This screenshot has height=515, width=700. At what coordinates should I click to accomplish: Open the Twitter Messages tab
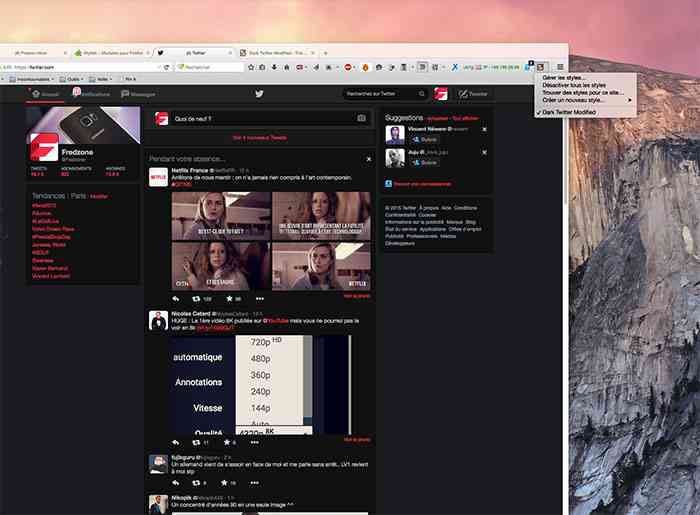[x=138, y=94]
